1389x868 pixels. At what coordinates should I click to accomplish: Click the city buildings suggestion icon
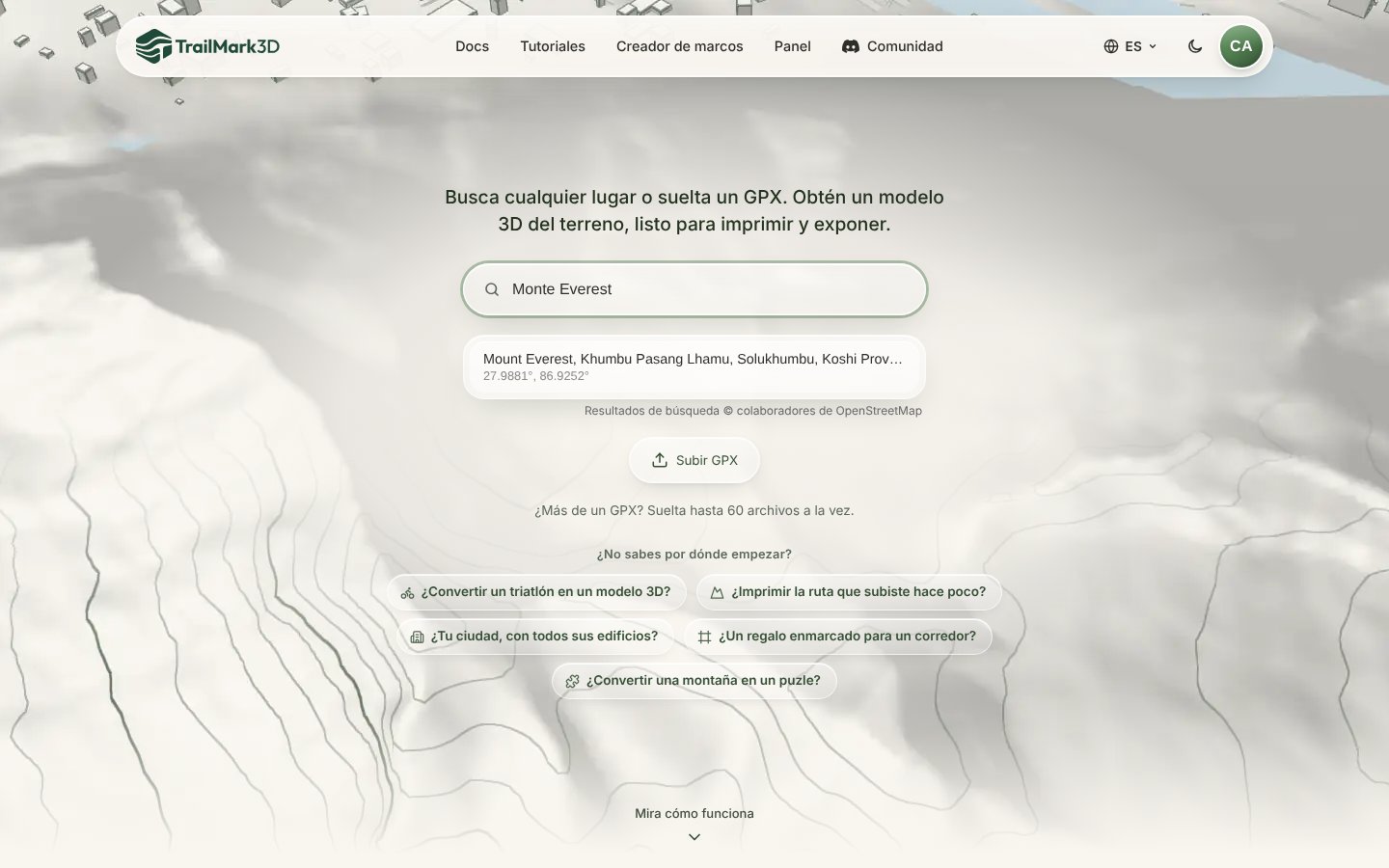(x=418, y=637)
